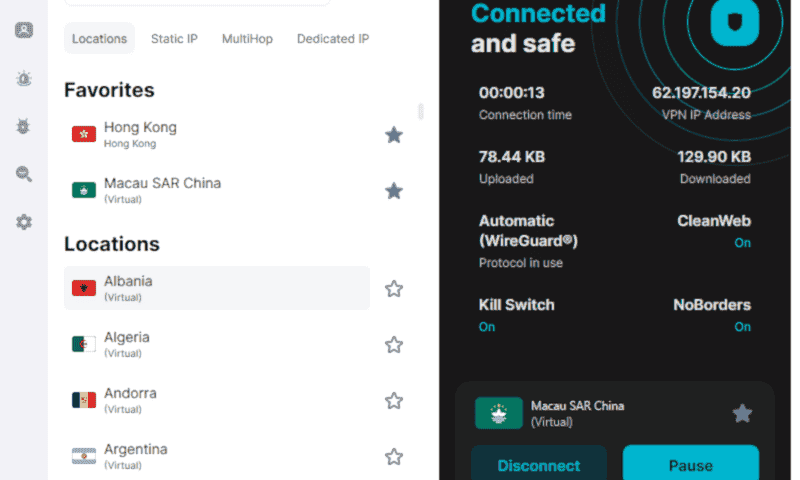Click the Disconnect button
Screen dimensions: 800x480
tap(539, 463)
